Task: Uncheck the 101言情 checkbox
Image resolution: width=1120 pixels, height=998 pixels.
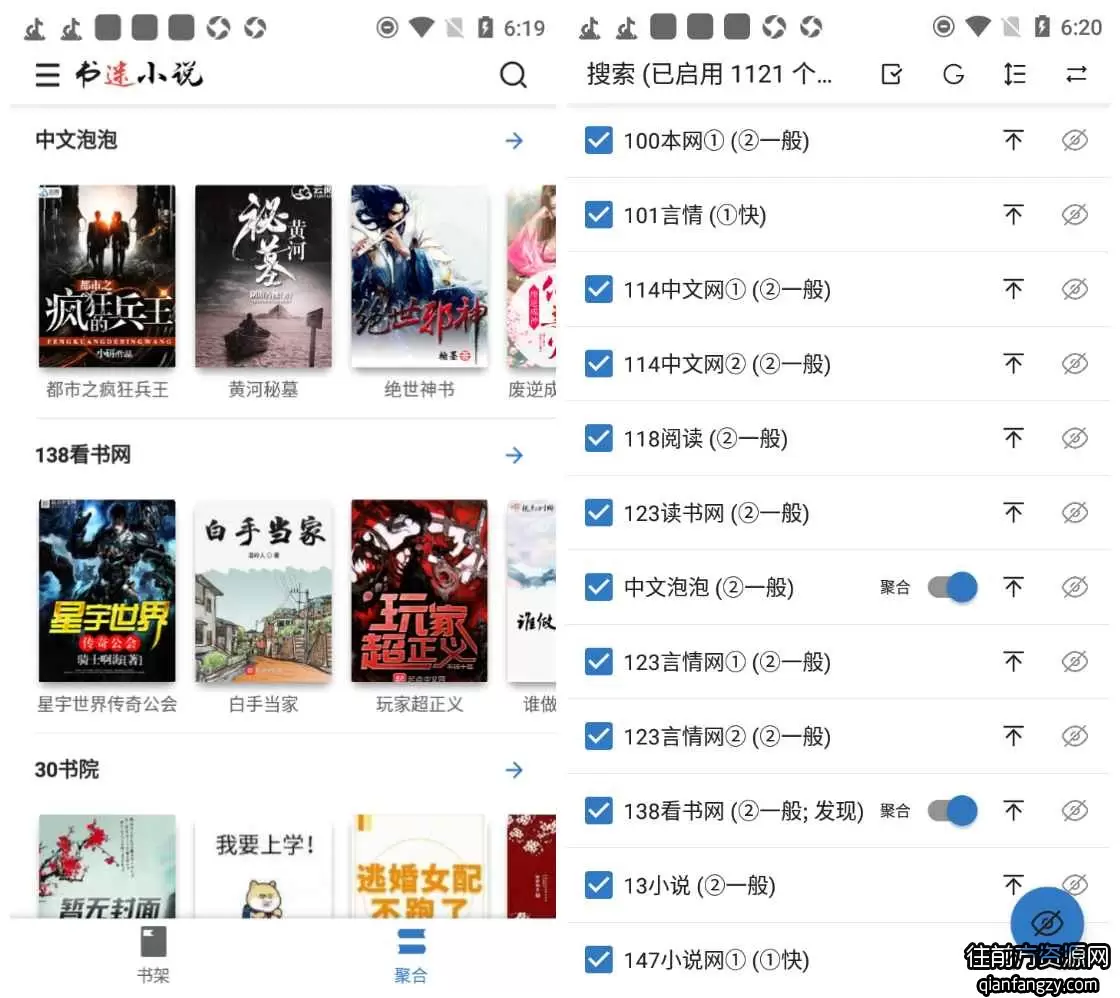Action: pos(598,214)
